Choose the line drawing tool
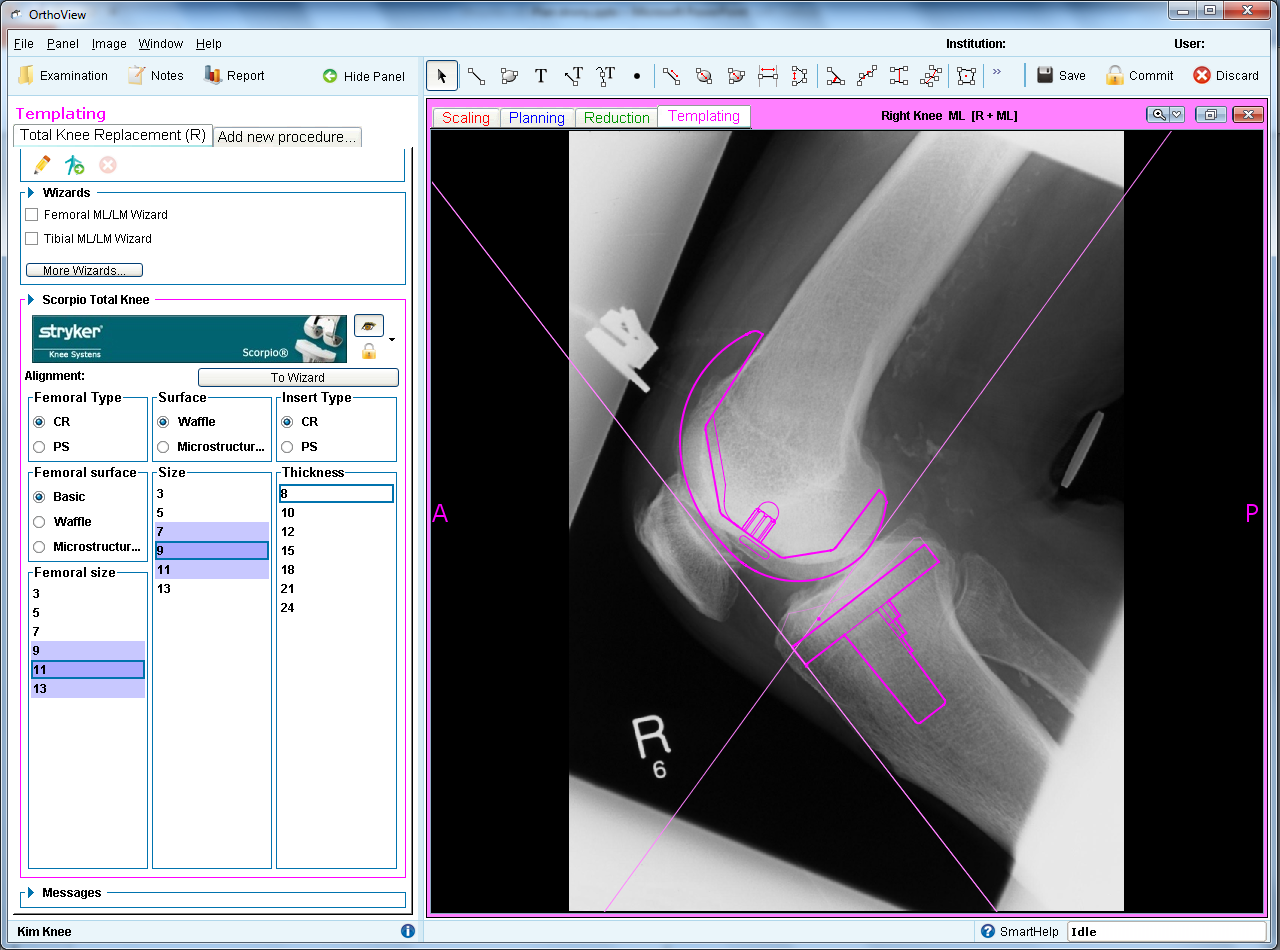 [476, 75]
